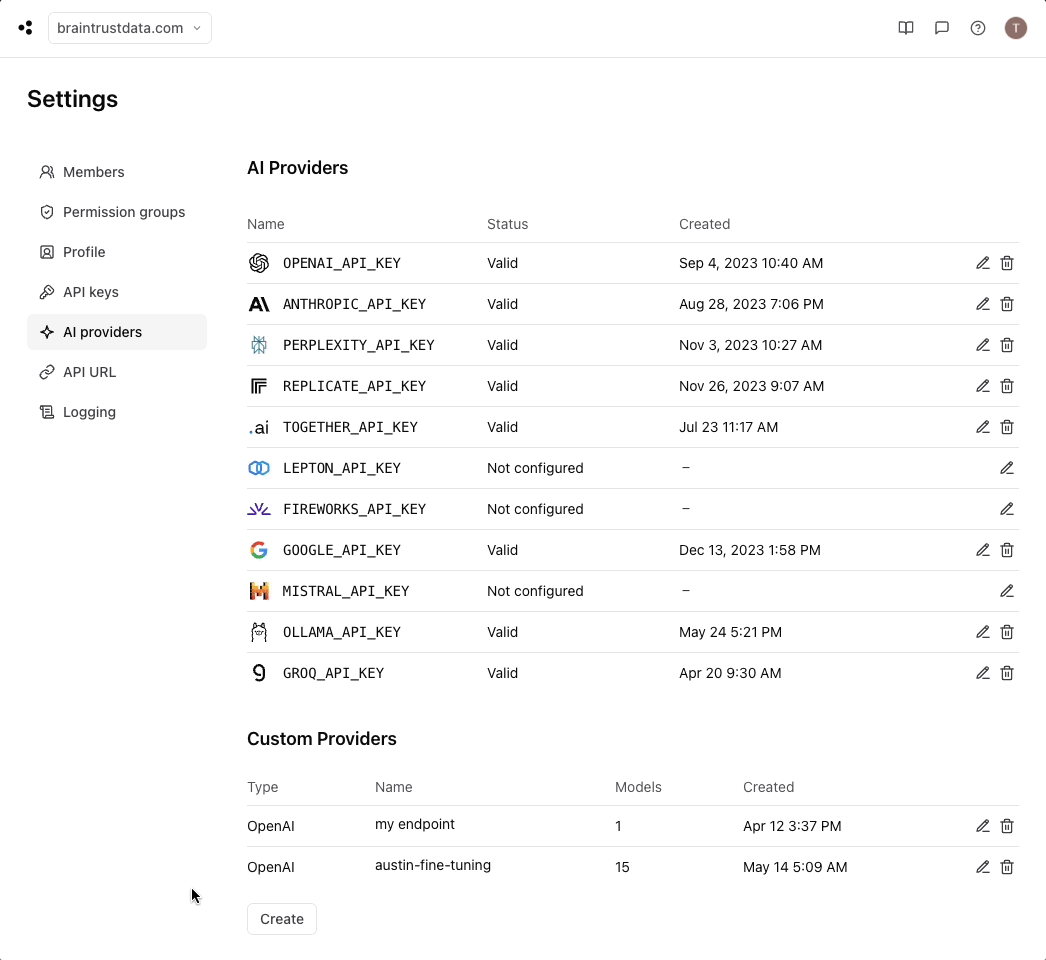Viewport: 1046px width, 960px height.
Task: Click the Perplexity logo icon
Action: pyautogui.click(x=258, y=345)
